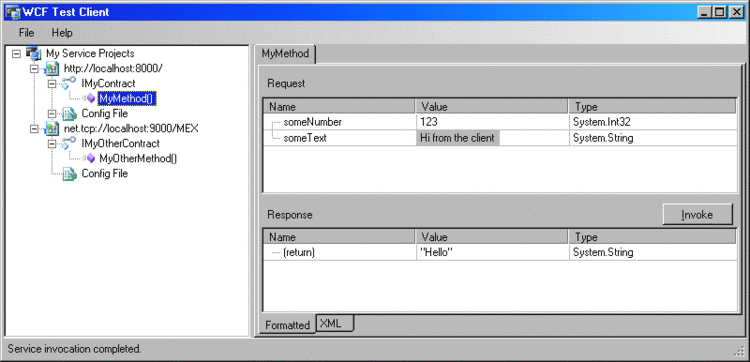Viewport: 750px width, 362px height.
Task: Collapse the IMyContract node
Action: click(x=52, y=84)
